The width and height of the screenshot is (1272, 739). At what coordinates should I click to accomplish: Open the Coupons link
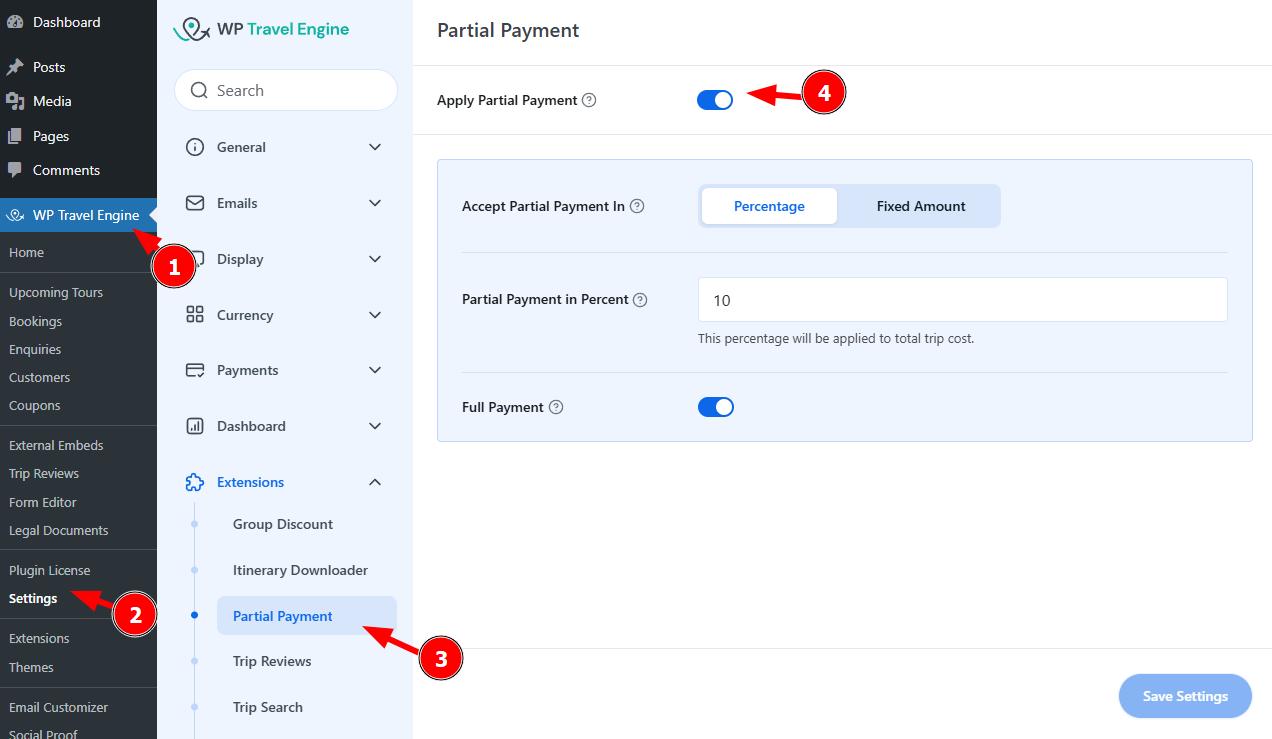click(34, 405)
